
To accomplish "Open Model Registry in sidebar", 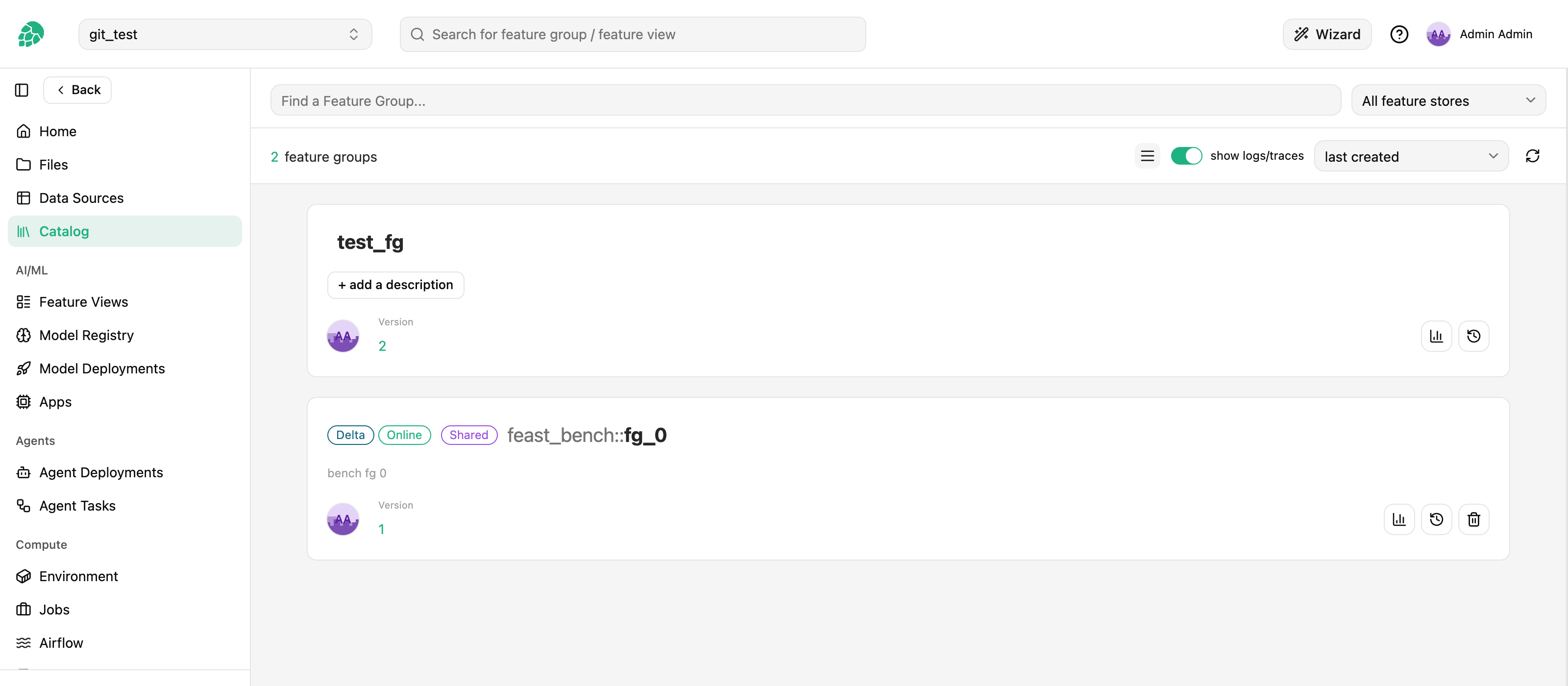I will click(125, 335).
